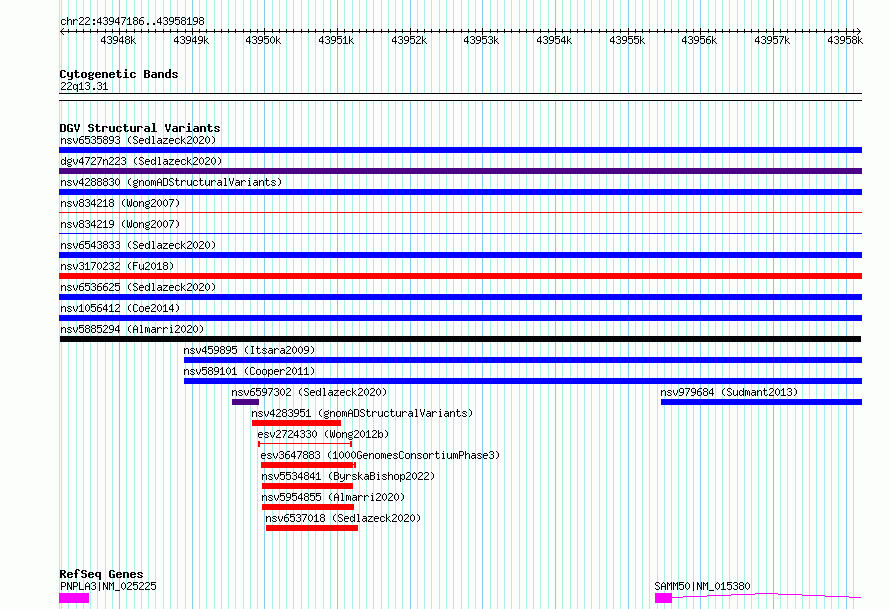890x609 pixels.
Task: Click ruler position 43956k
Action: [x=699, y=40]
